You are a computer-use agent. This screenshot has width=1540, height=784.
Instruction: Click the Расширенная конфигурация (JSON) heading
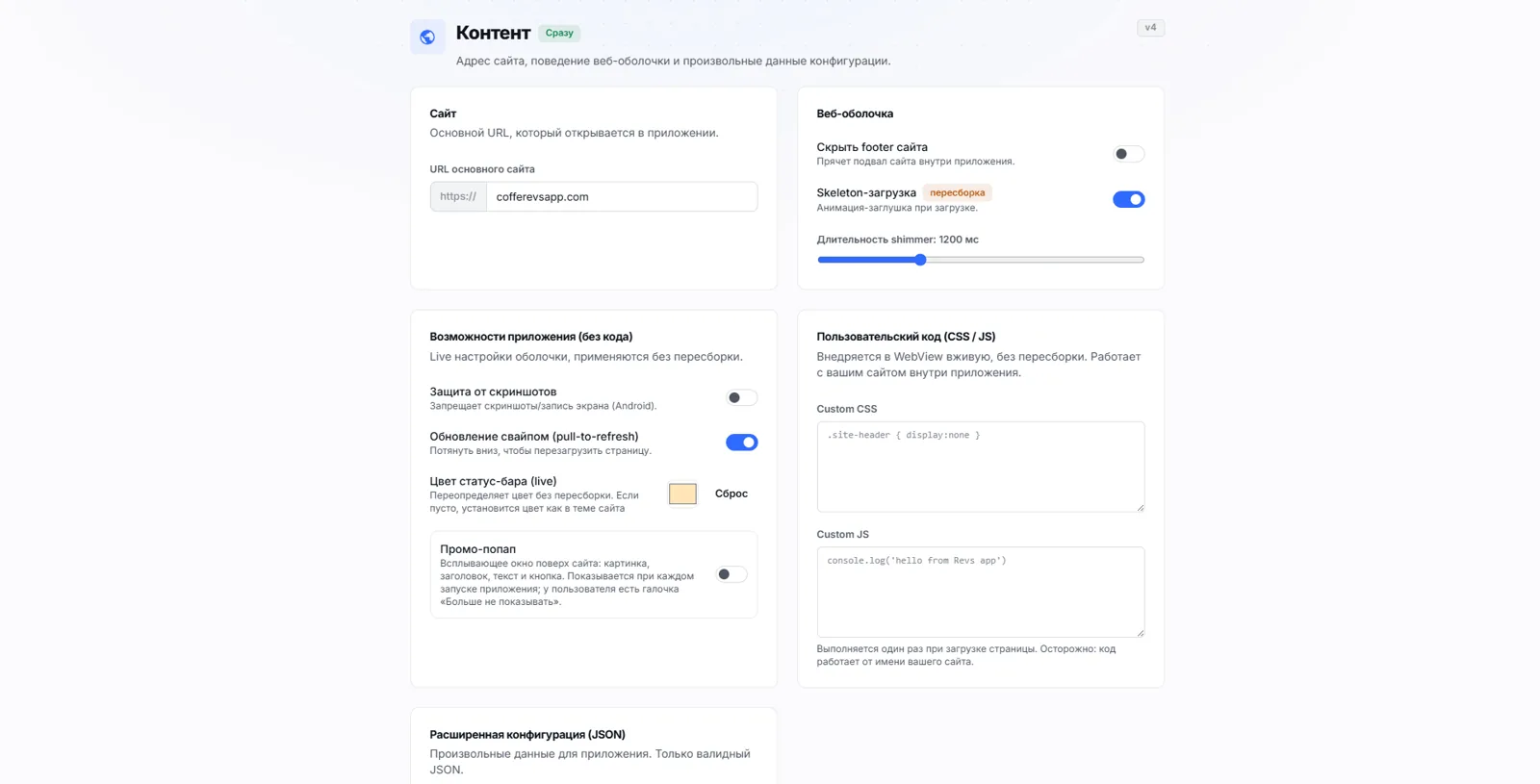(527, 734)
